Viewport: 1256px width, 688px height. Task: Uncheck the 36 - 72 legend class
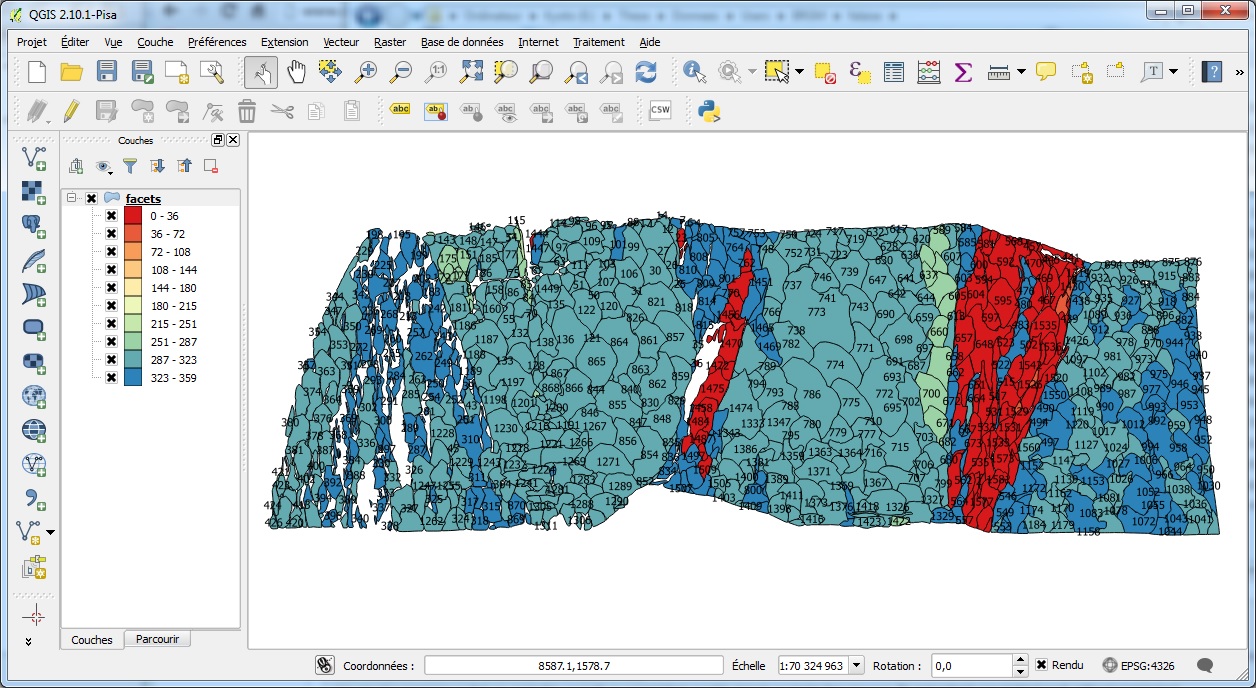point(111,233)
